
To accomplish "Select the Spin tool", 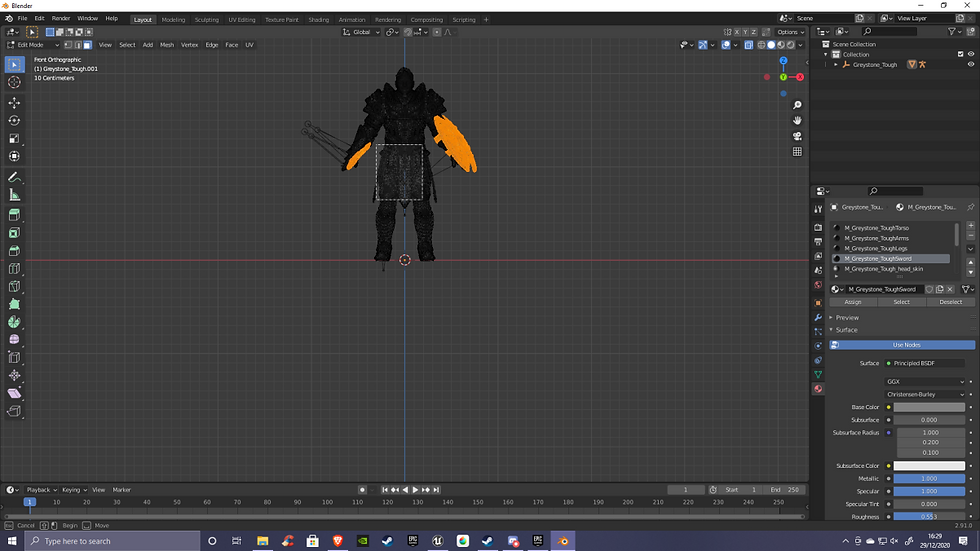I will [14, 322].
